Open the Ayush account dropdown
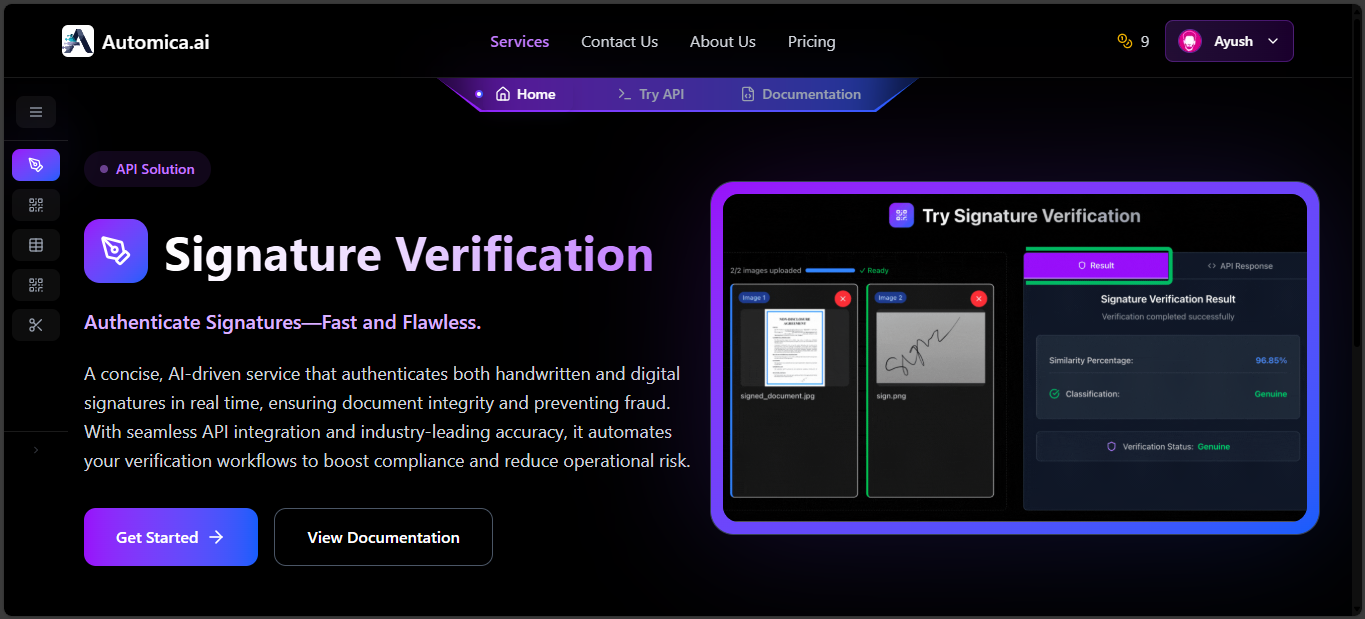1365x619 pixels. coord(1229,42)
